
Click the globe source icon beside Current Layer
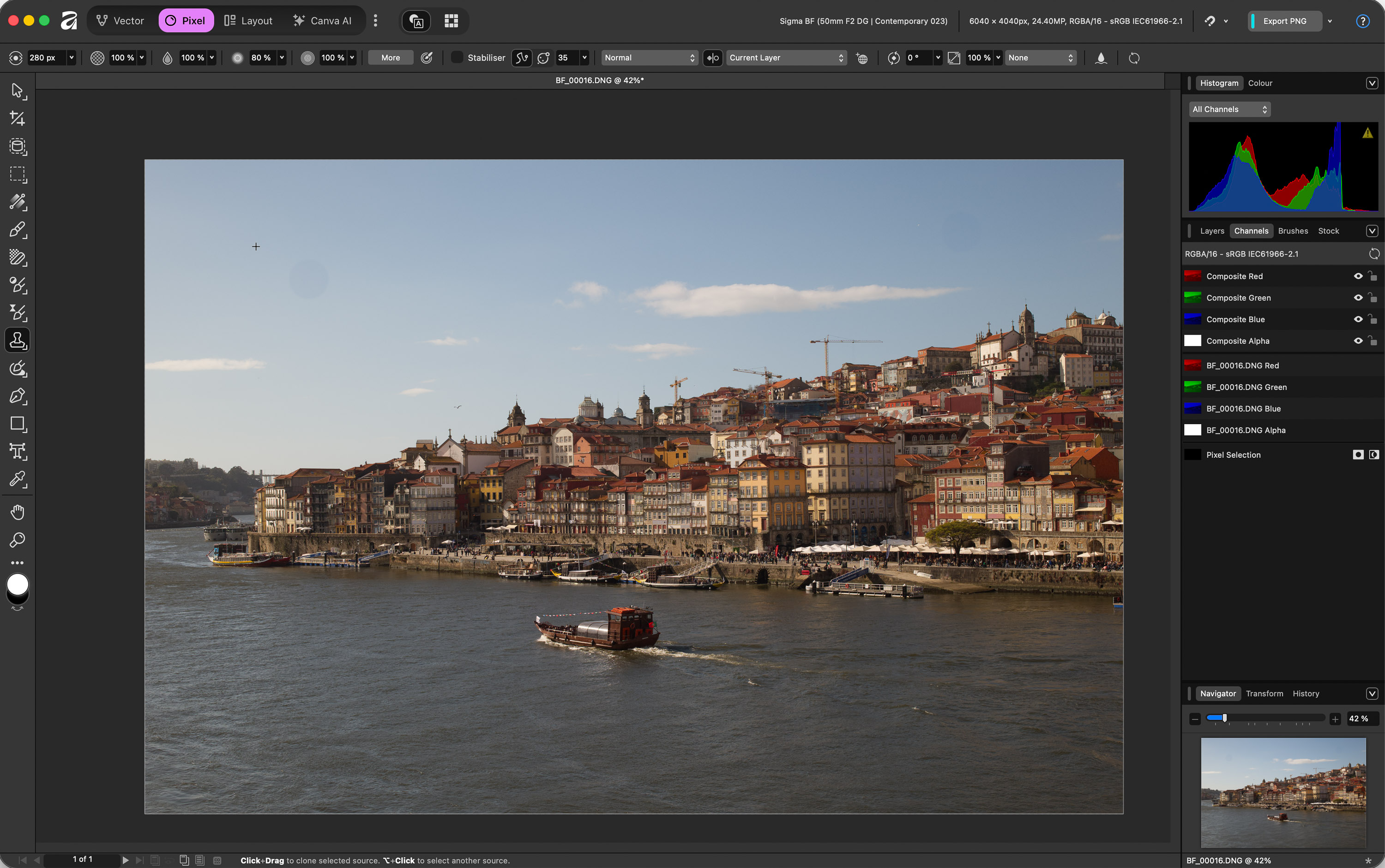point(862,58)
